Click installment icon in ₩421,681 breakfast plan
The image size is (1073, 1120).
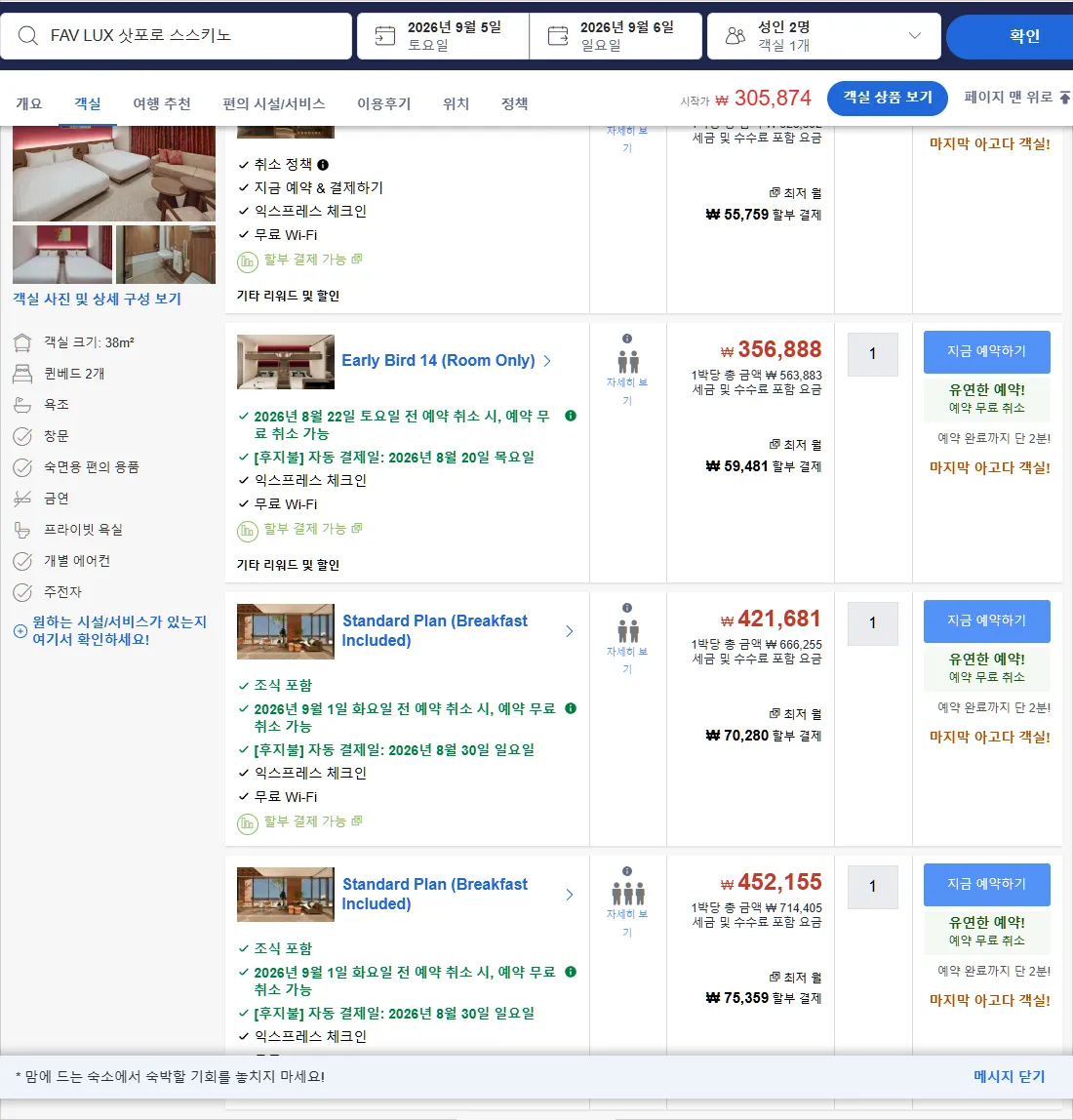[247, 824]
